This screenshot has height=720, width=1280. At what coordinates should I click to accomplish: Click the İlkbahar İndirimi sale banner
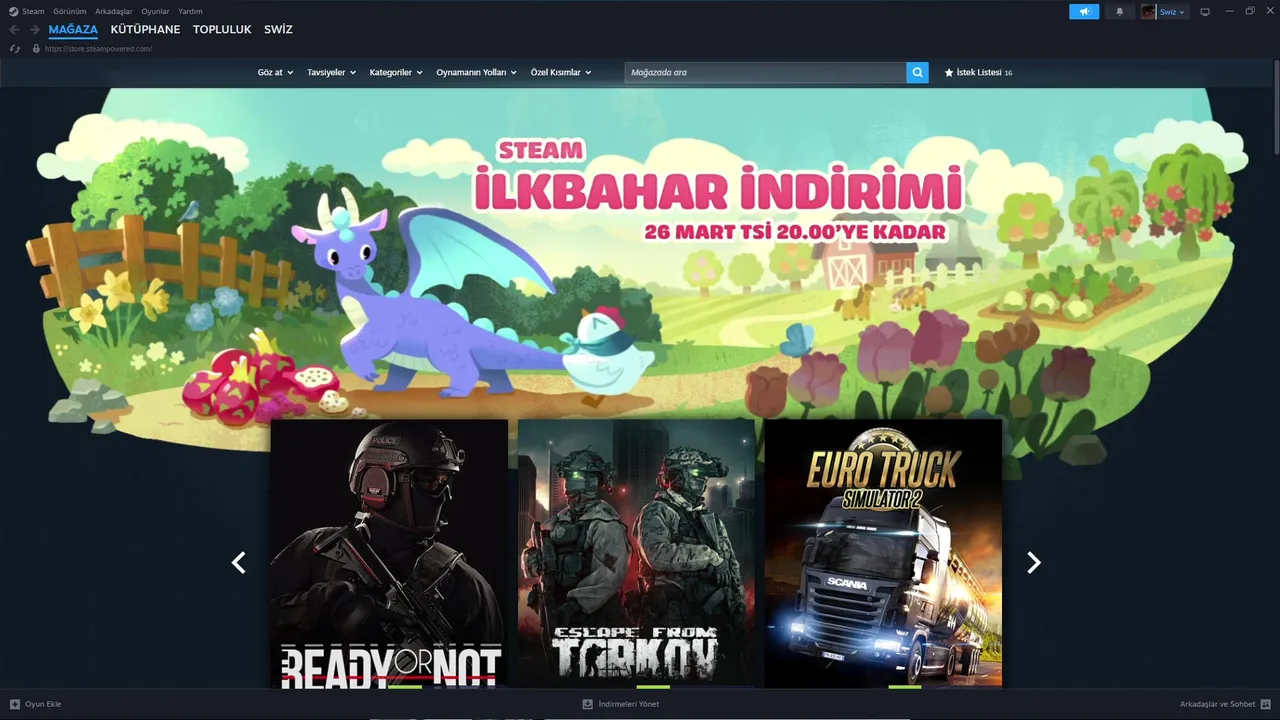640,255
